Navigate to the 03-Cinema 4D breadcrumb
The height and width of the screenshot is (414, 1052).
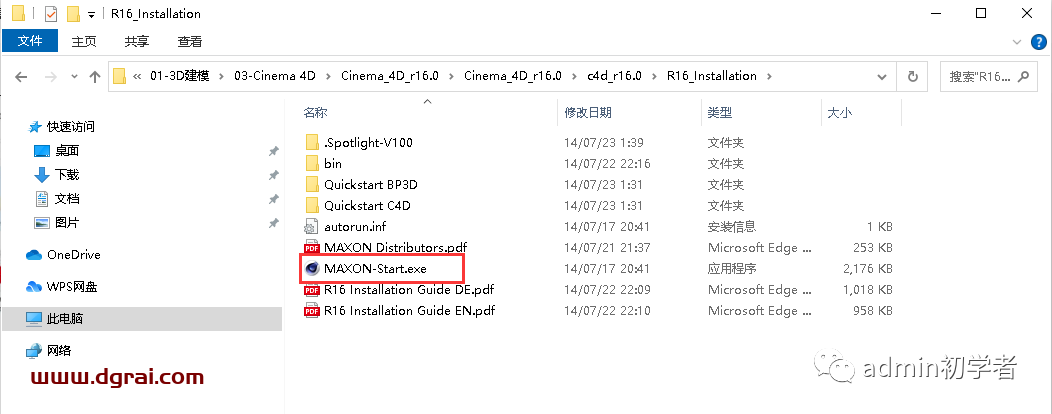click(274, 76)
